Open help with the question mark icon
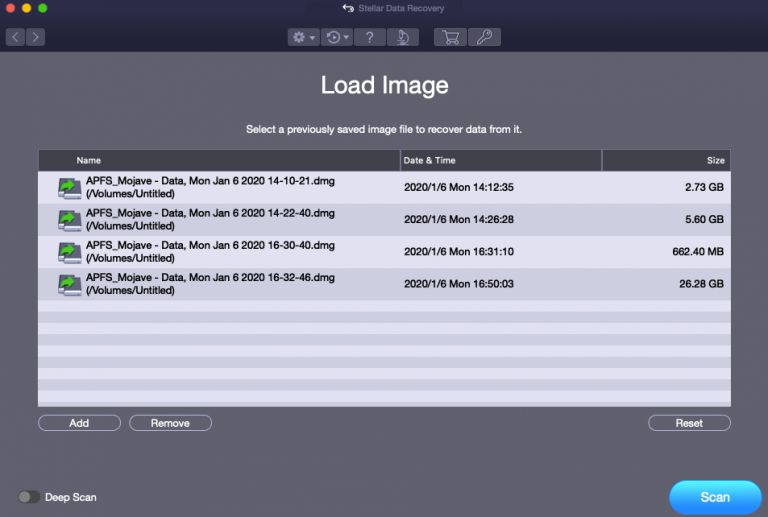 click(x=369, y=37)
